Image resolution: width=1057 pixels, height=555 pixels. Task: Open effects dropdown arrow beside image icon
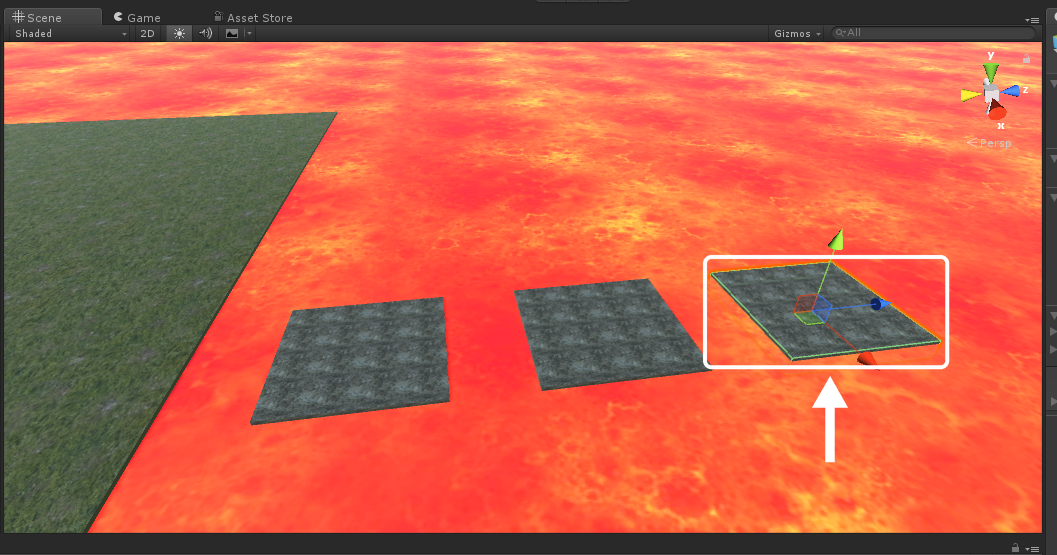coord(249,33)
